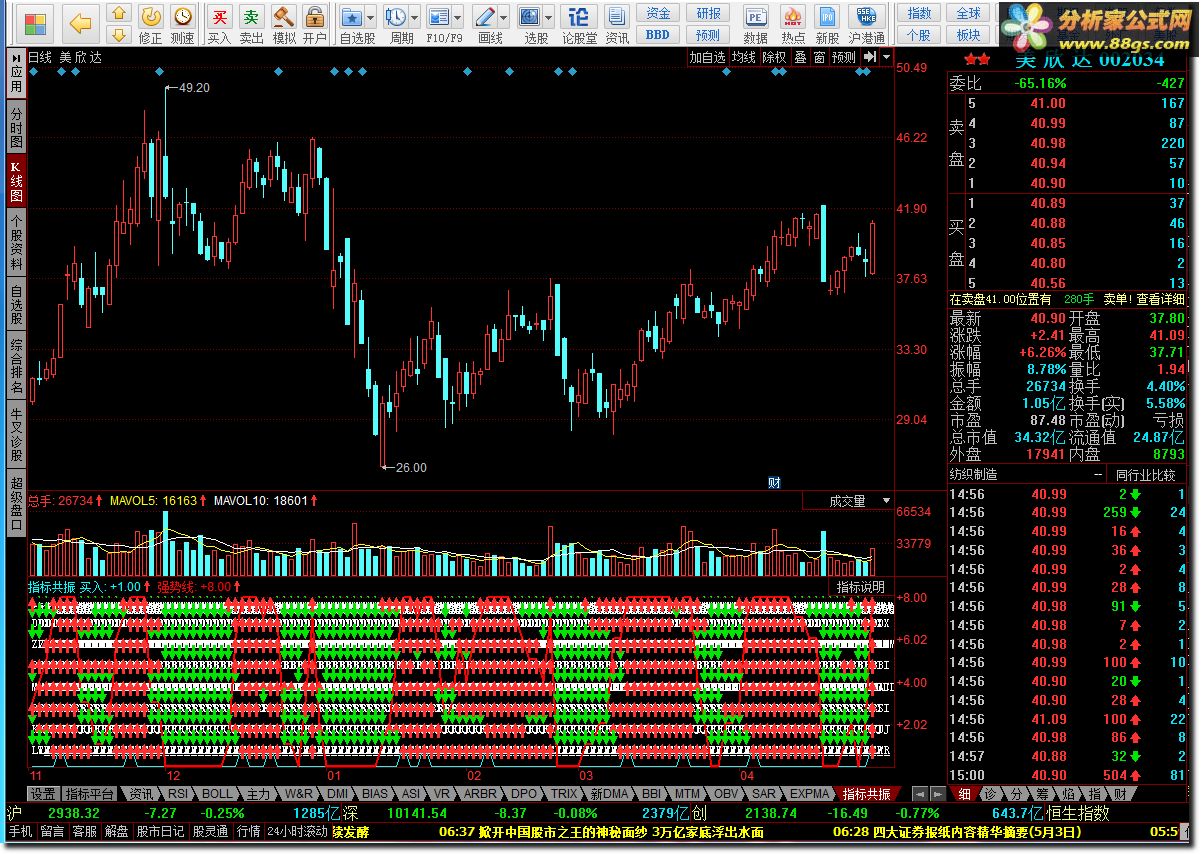
Task: Open the F10/F9 info icon
Action: (438, 18)
